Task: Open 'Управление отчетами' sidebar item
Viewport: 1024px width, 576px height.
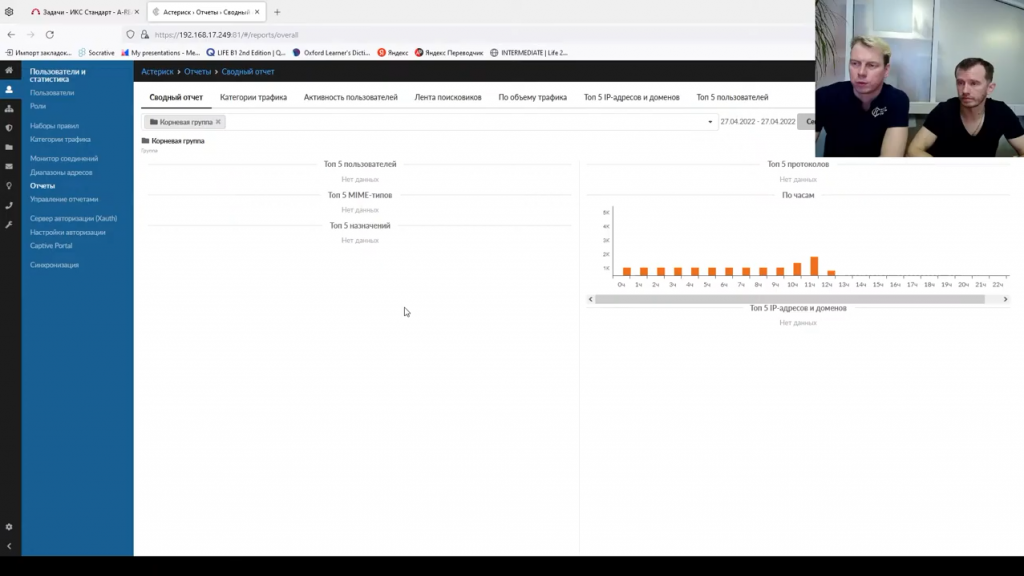Action: click(x=64, y=199)
